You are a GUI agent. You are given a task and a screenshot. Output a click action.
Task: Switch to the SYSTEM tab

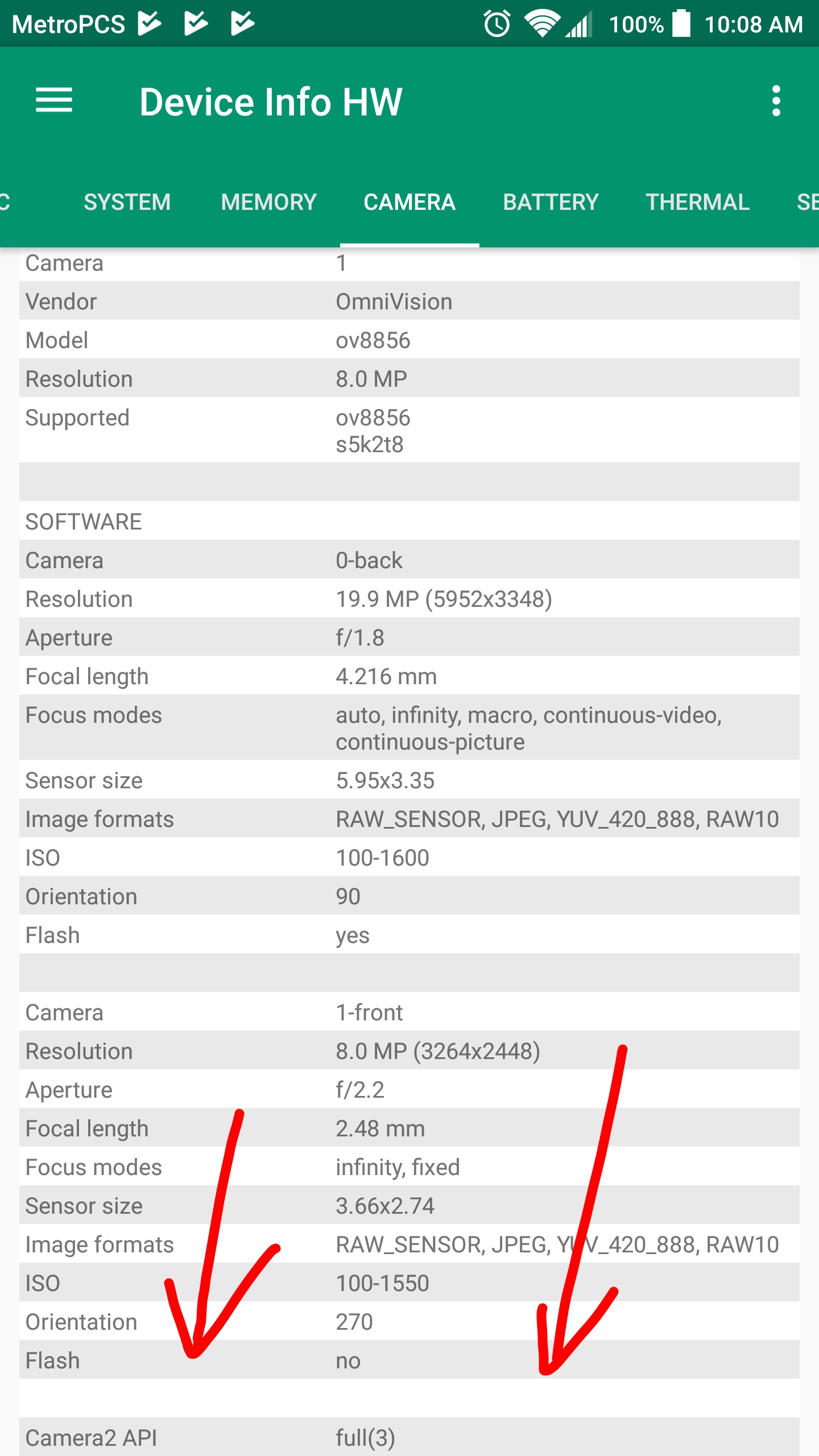click(x=127, y=202)
